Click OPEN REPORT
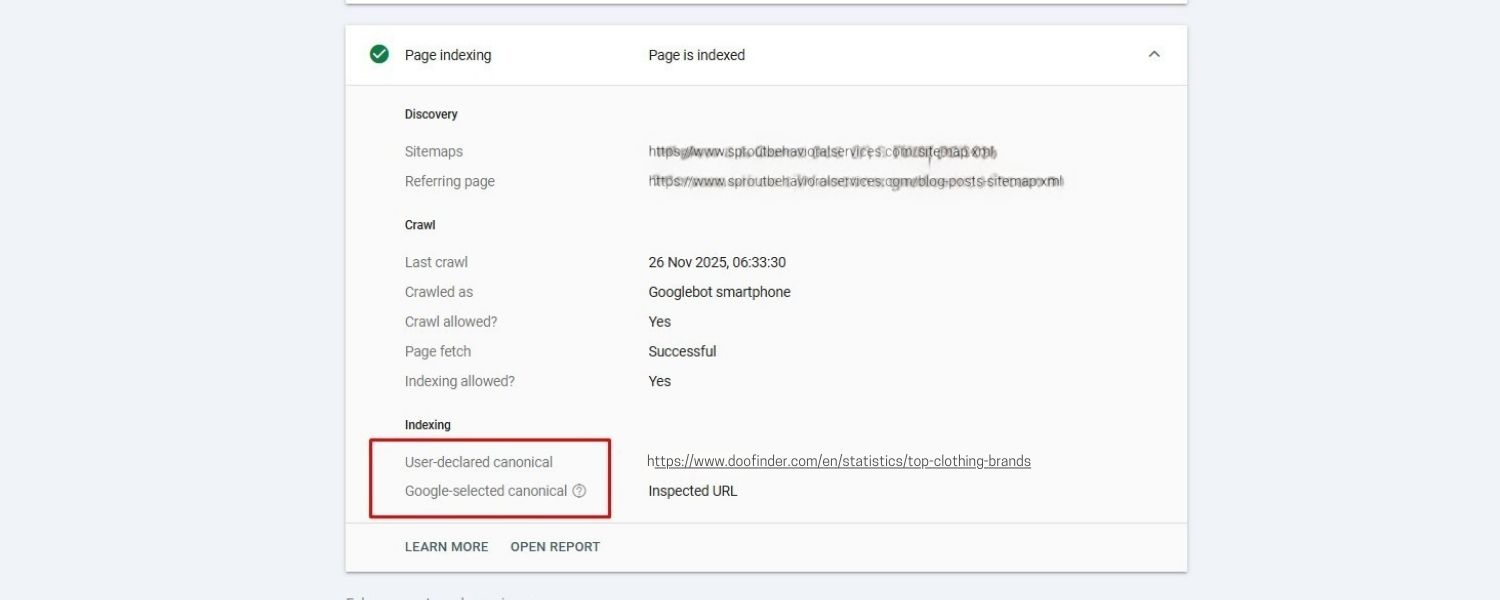 555,547
